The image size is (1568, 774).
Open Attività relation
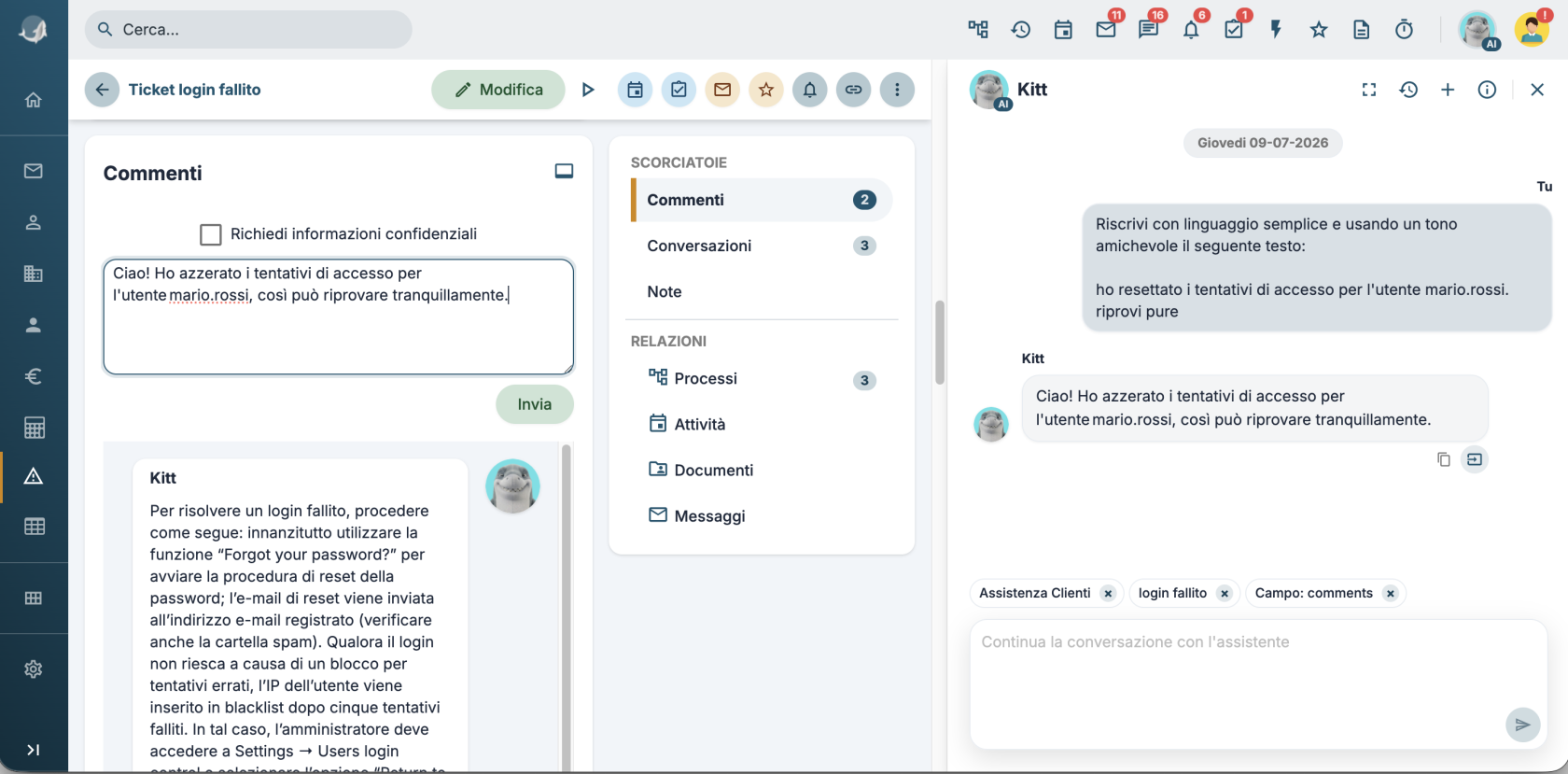[x=762, y=424]
